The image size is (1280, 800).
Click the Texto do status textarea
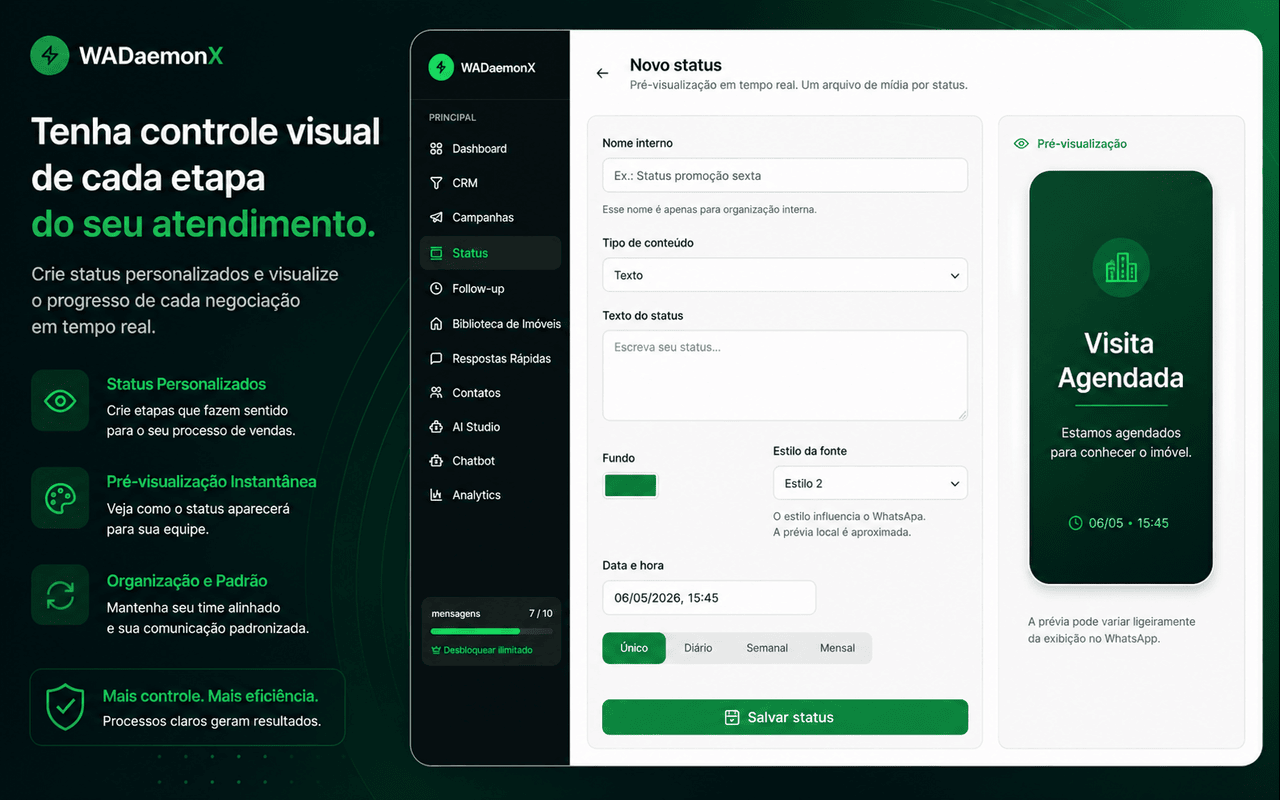785,375
